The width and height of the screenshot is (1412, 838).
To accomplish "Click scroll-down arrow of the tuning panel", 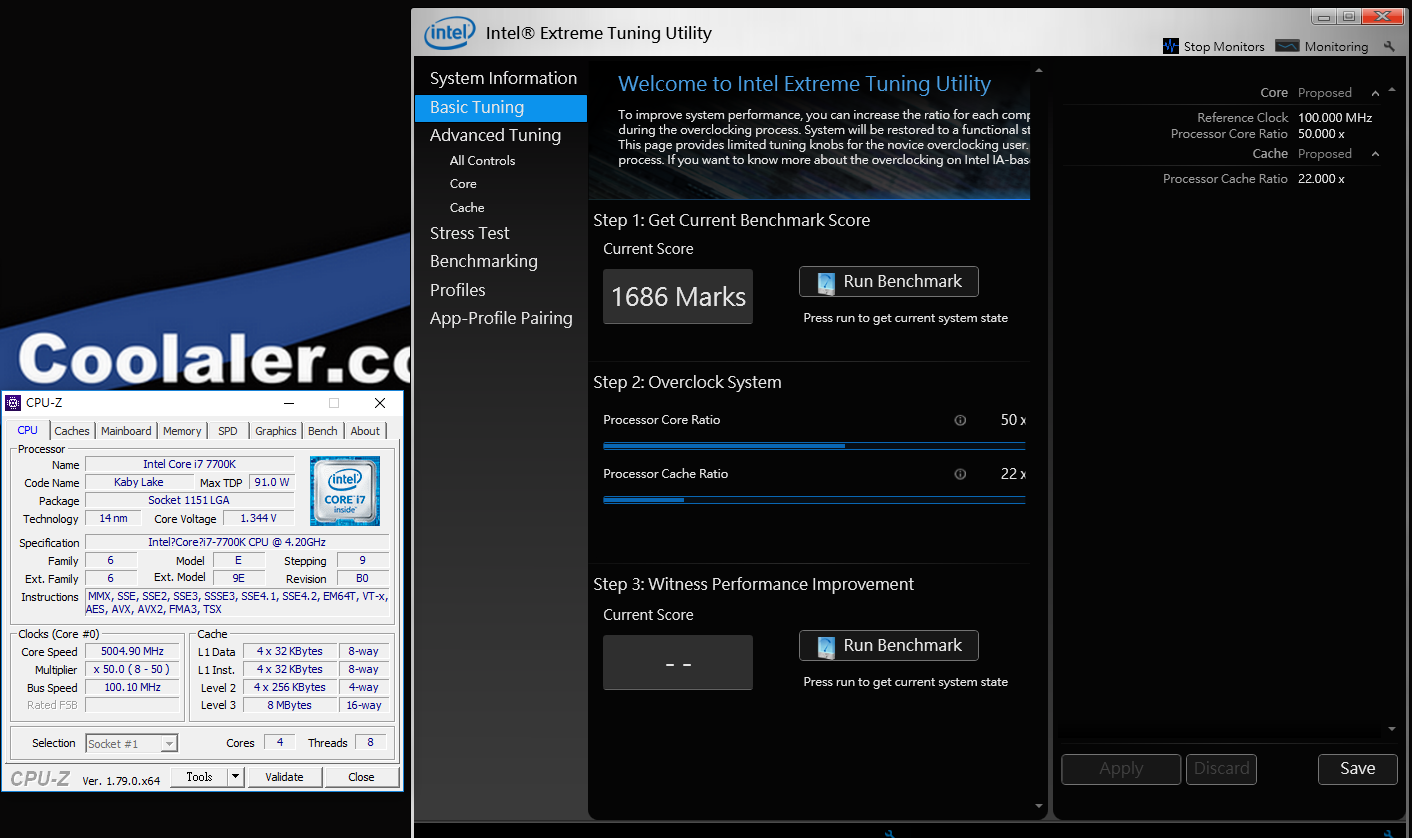I will [x=1038, y=806].
